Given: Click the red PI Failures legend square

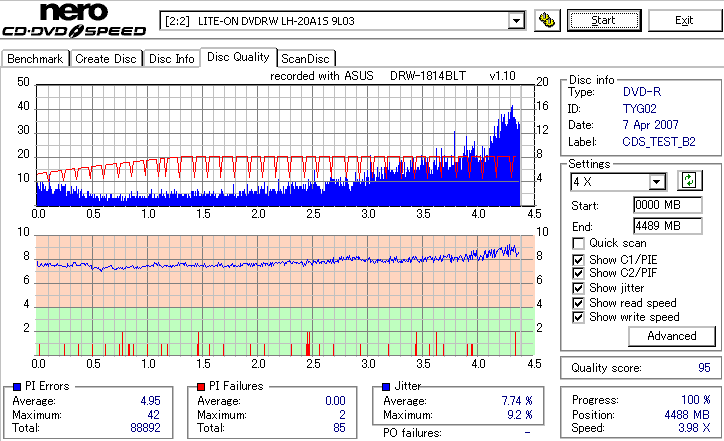Looking at the screenshot, I should click(201, 387).
